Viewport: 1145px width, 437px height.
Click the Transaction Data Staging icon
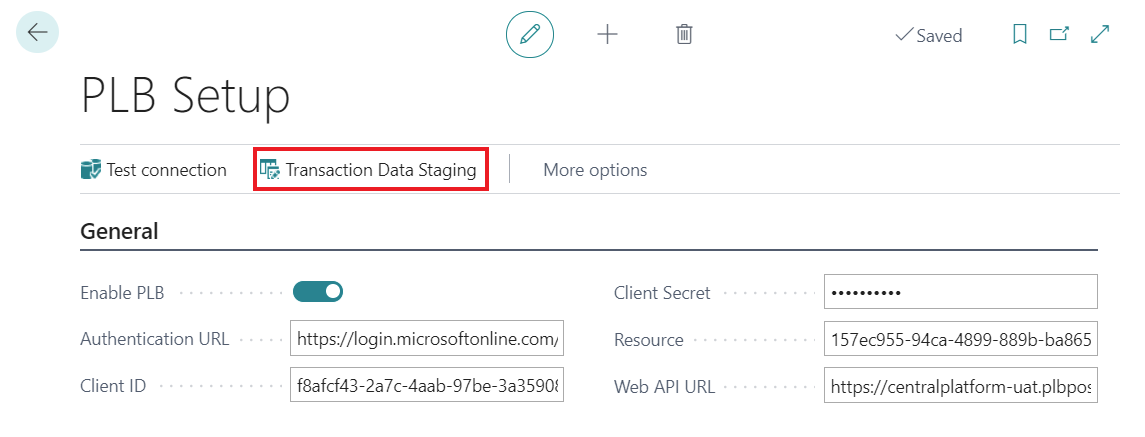click(x=270, y=170)
